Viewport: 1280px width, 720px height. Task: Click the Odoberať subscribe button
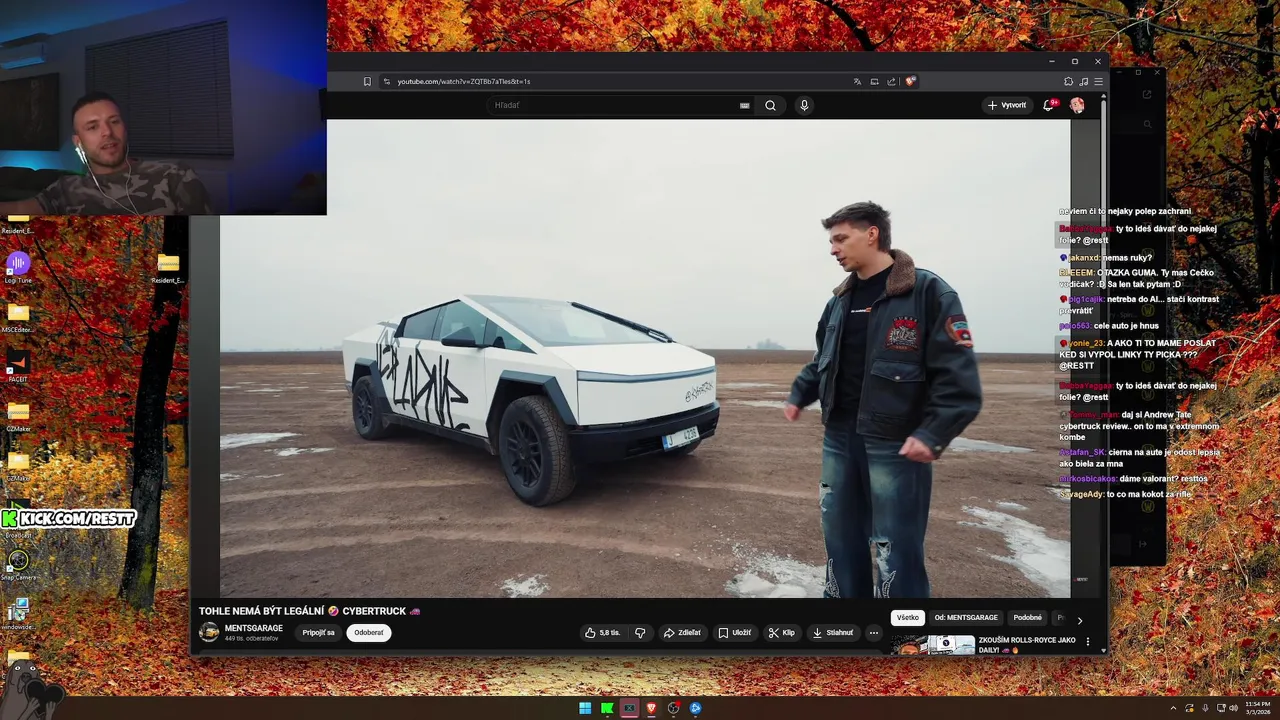(369, 632)
